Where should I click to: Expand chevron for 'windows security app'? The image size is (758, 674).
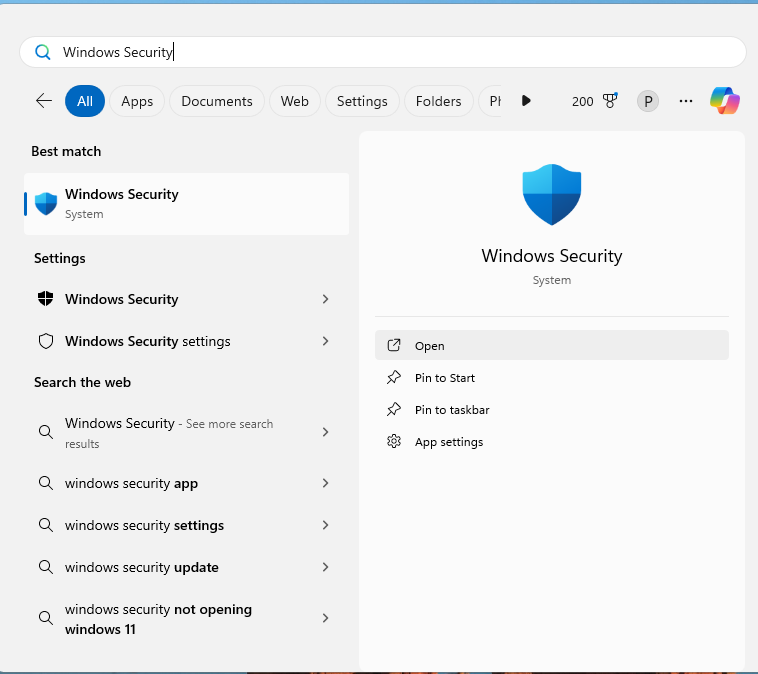pyautogui.click(x=325, y=483)
